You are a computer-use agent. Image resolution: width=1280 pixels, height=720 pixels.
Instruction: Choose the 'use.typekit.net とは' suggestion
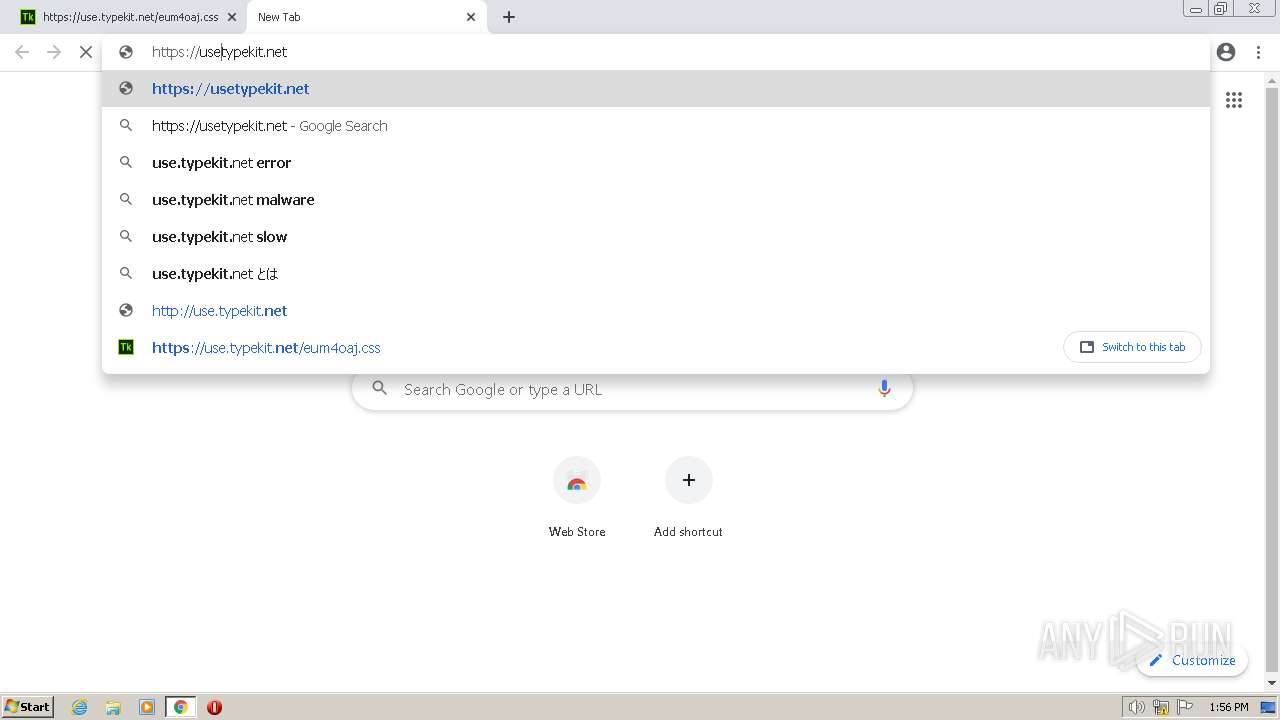pyautogui.click(x=656, y=274)
